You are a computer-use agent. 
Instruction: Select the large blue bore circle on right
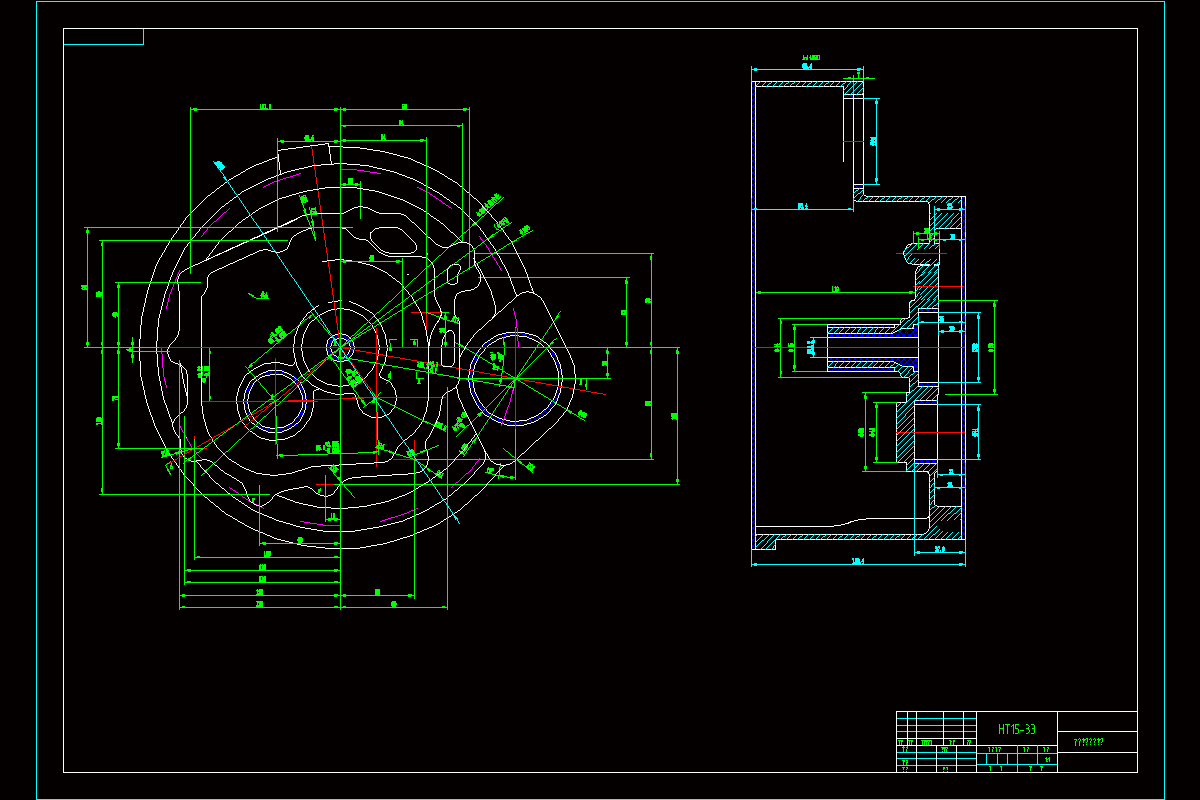tap(514, 380)
